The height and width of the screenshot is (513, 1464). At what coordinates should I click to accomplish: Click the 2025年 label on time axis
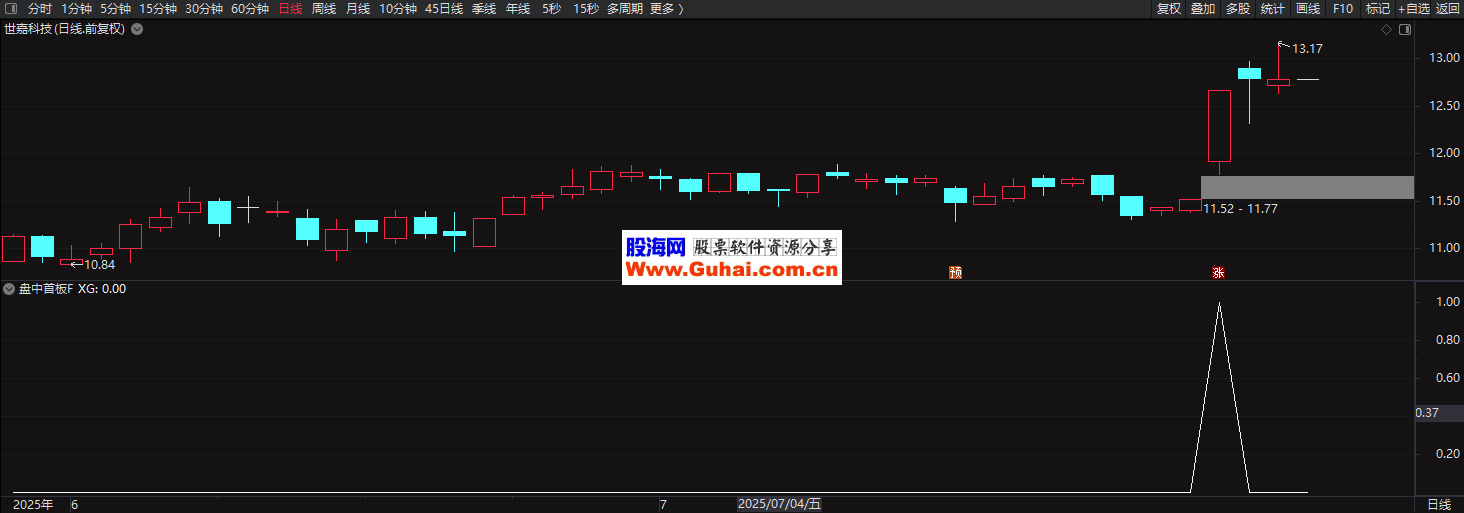click(34, 505)
